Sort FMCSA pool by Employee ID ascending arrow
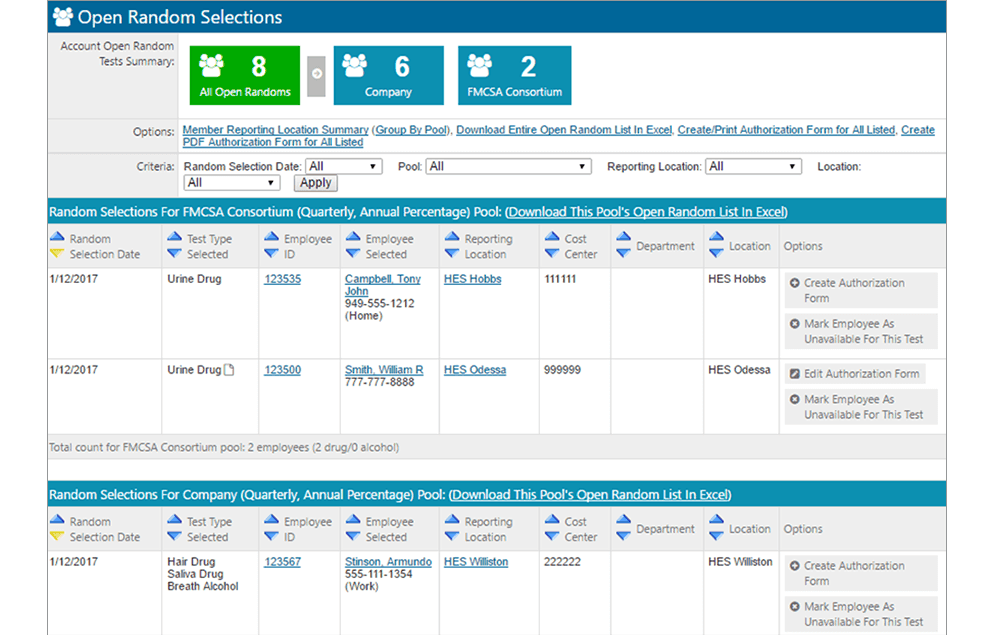Image resolution: width=994 pixels, height=635 pixels. tap(270, 238)
